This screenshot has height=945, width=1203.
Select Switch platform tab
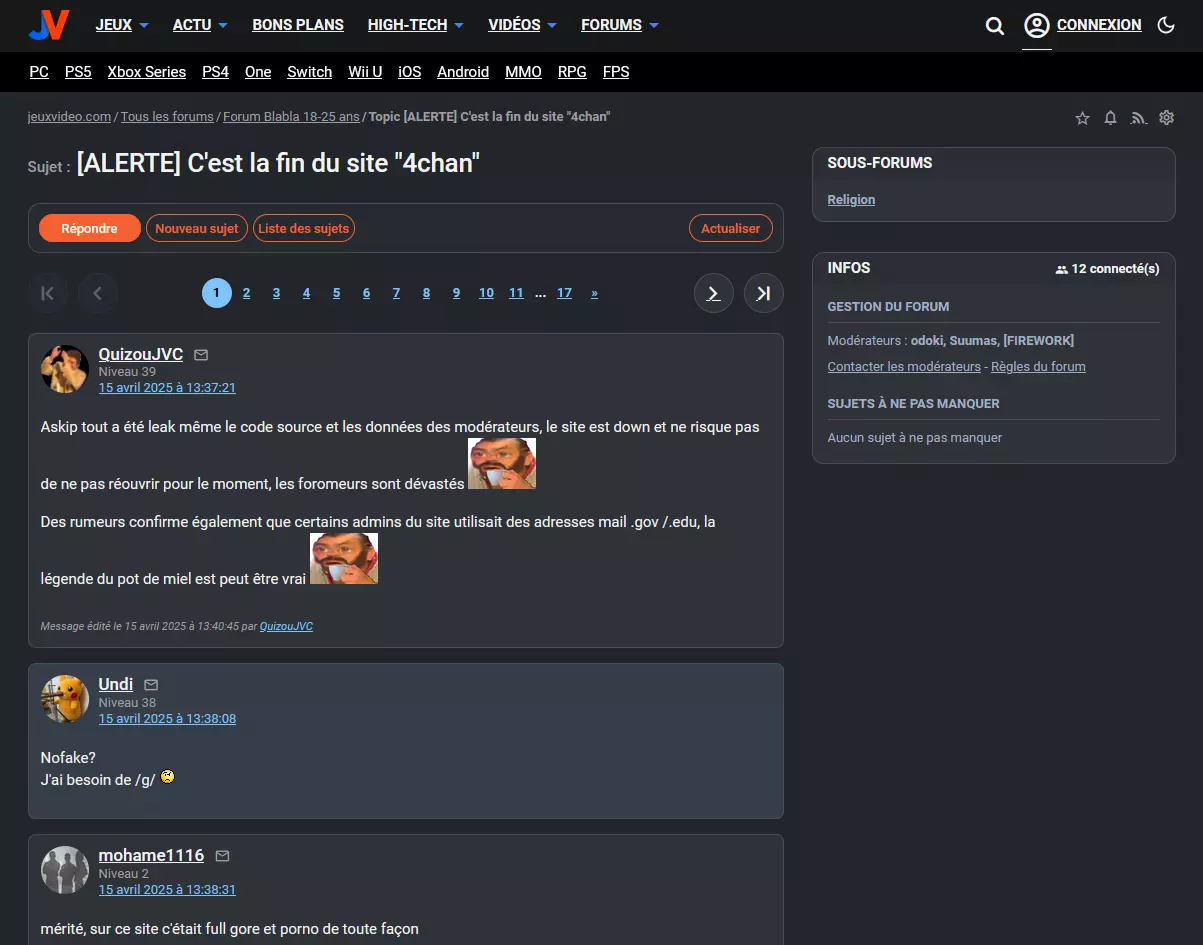[x=310, y=72]
